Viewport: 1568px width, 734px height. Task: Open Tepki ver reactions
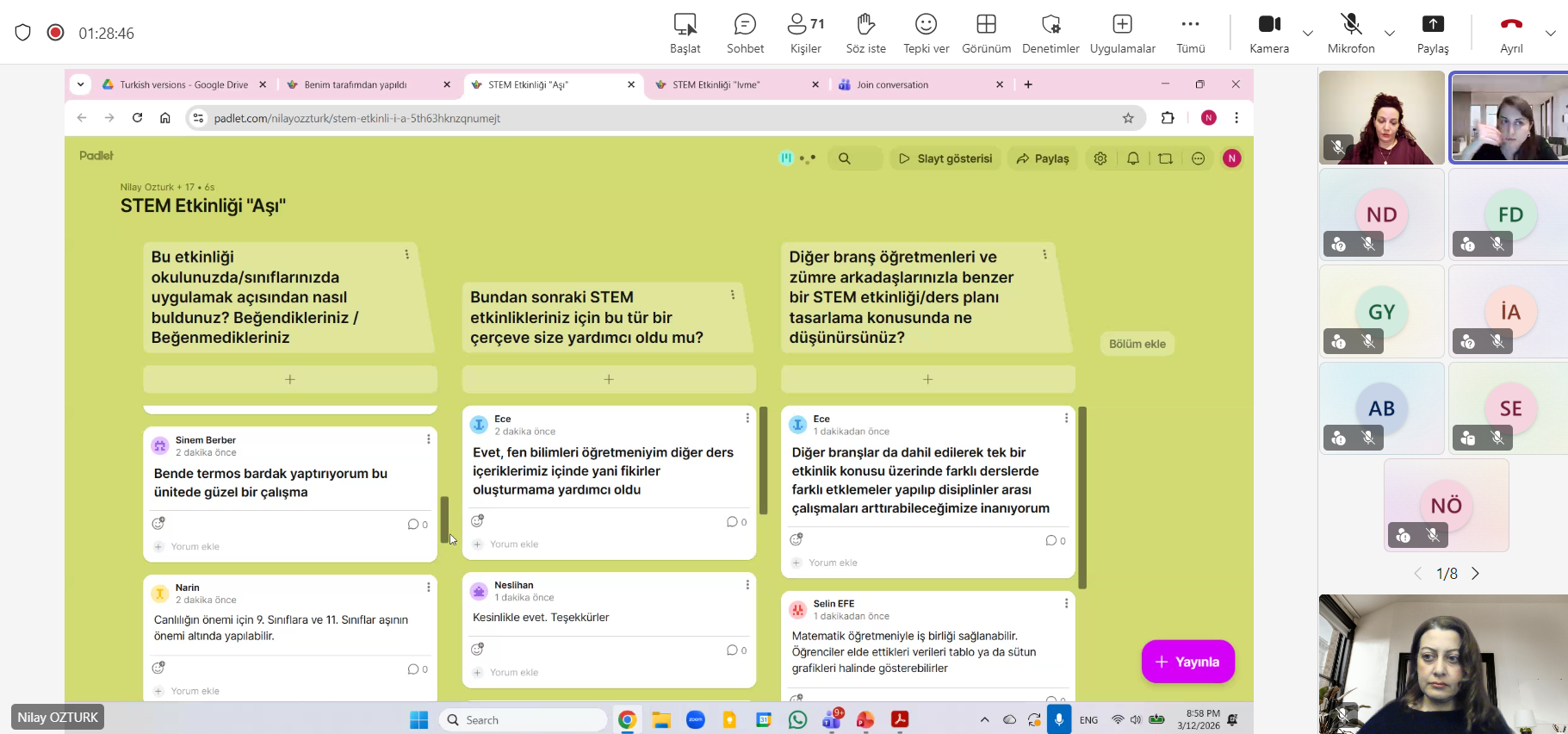coord(926,33)
